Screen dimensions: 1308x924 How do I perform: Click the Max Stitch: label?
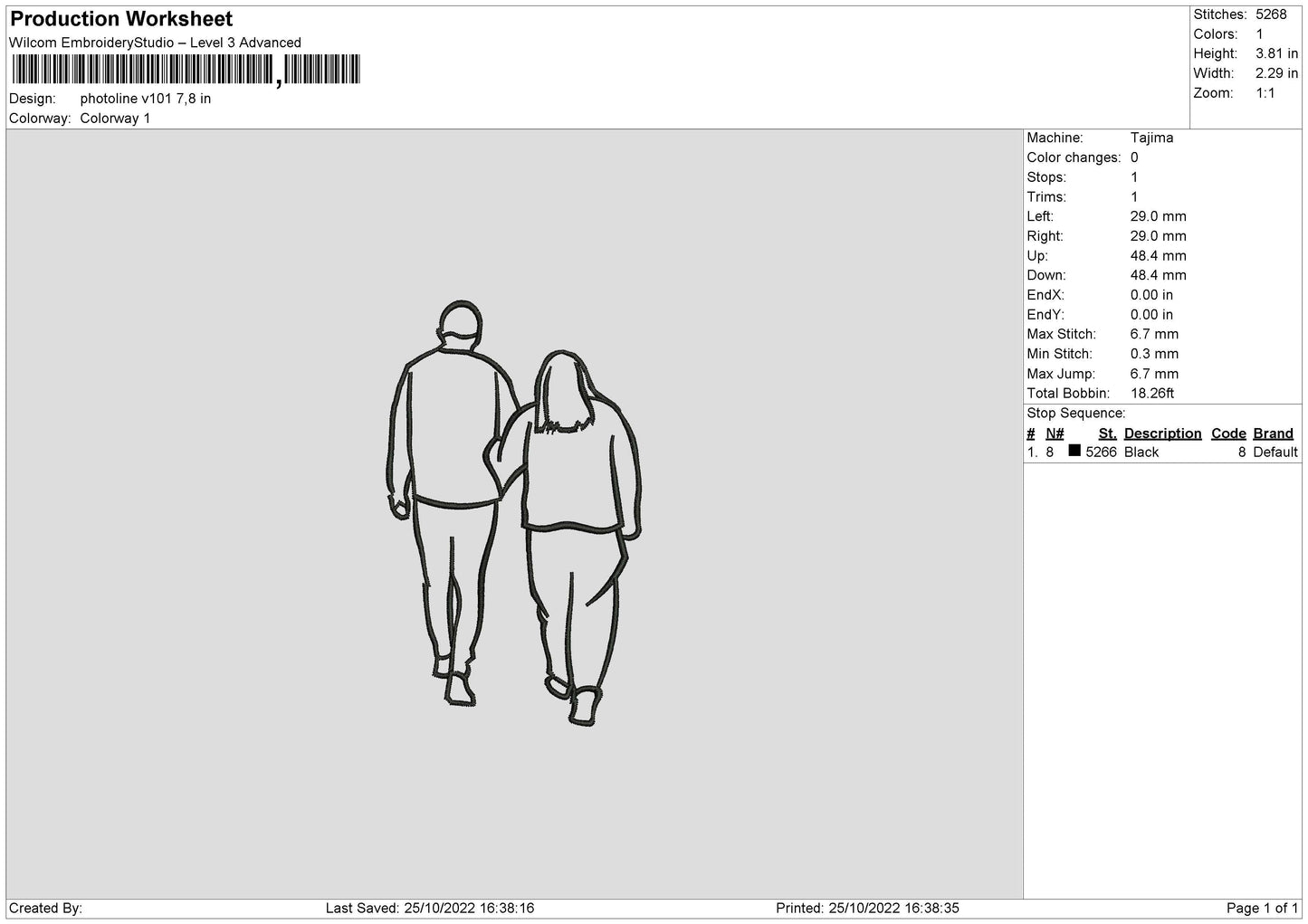coord(1061,335)
